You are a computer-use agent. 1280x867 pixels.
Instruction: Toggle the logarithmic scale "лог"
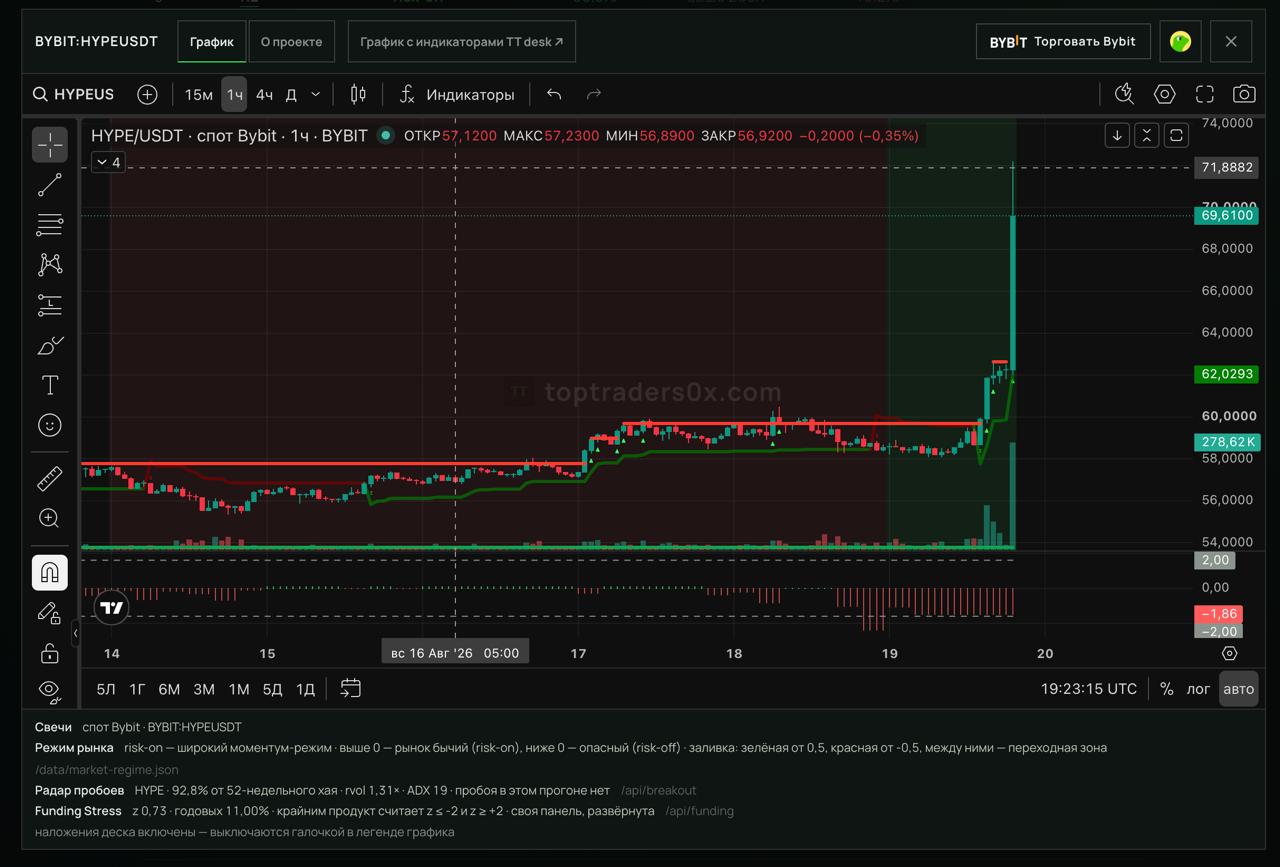[x=1198, y=689]
